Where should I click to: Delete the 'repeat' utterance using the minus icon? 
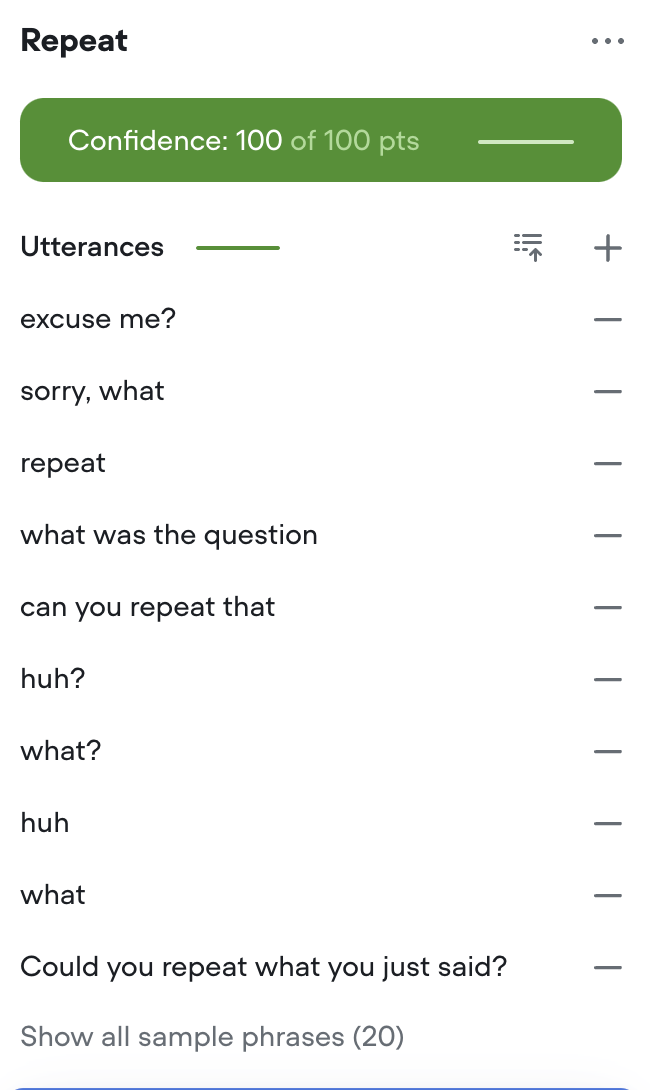[x=608, y=464]
